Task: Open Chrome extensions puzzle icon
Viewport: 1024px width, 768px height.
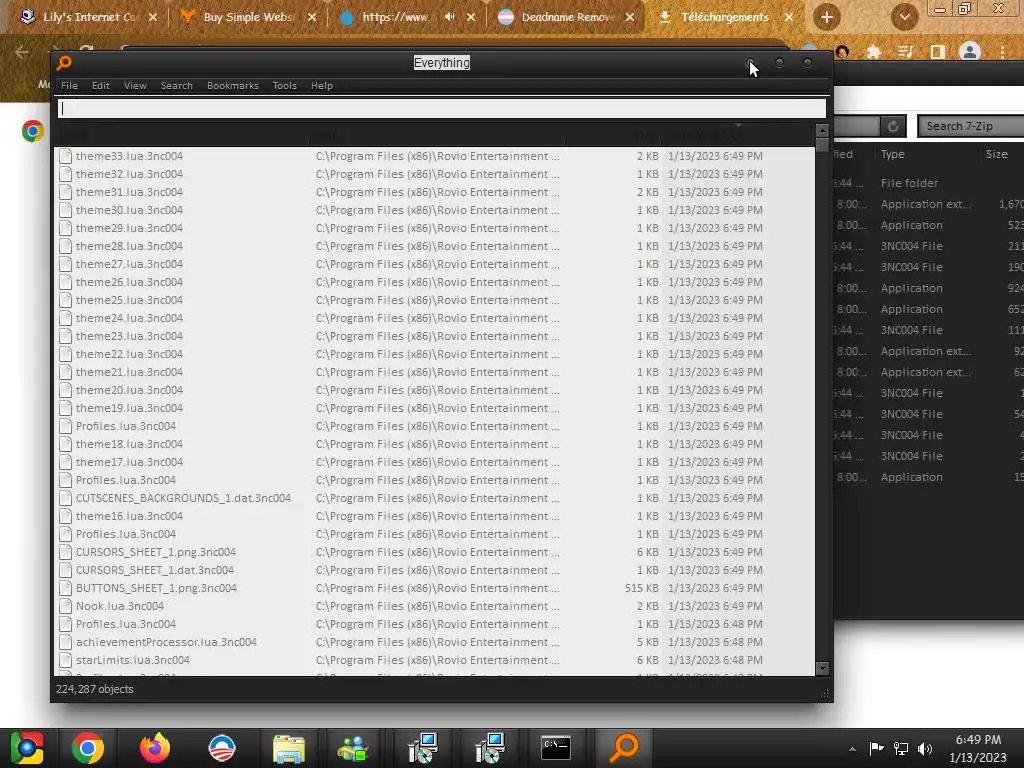Action: (x=873, y=52)
